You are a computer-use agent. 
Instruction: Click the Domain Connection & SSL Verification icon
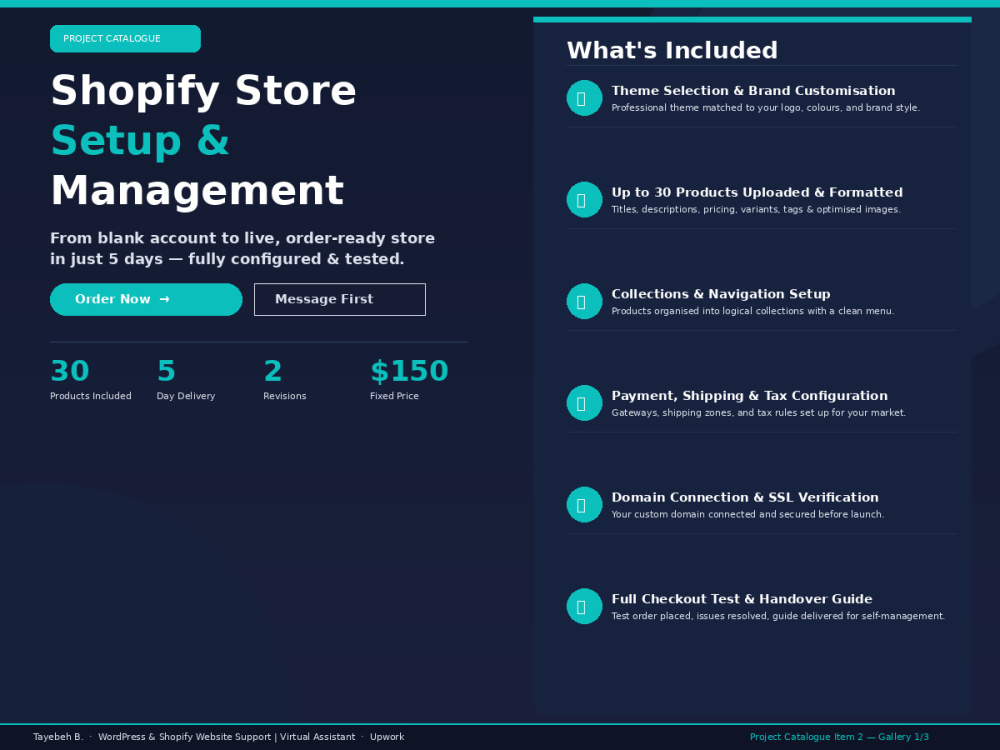coord(584,504)
